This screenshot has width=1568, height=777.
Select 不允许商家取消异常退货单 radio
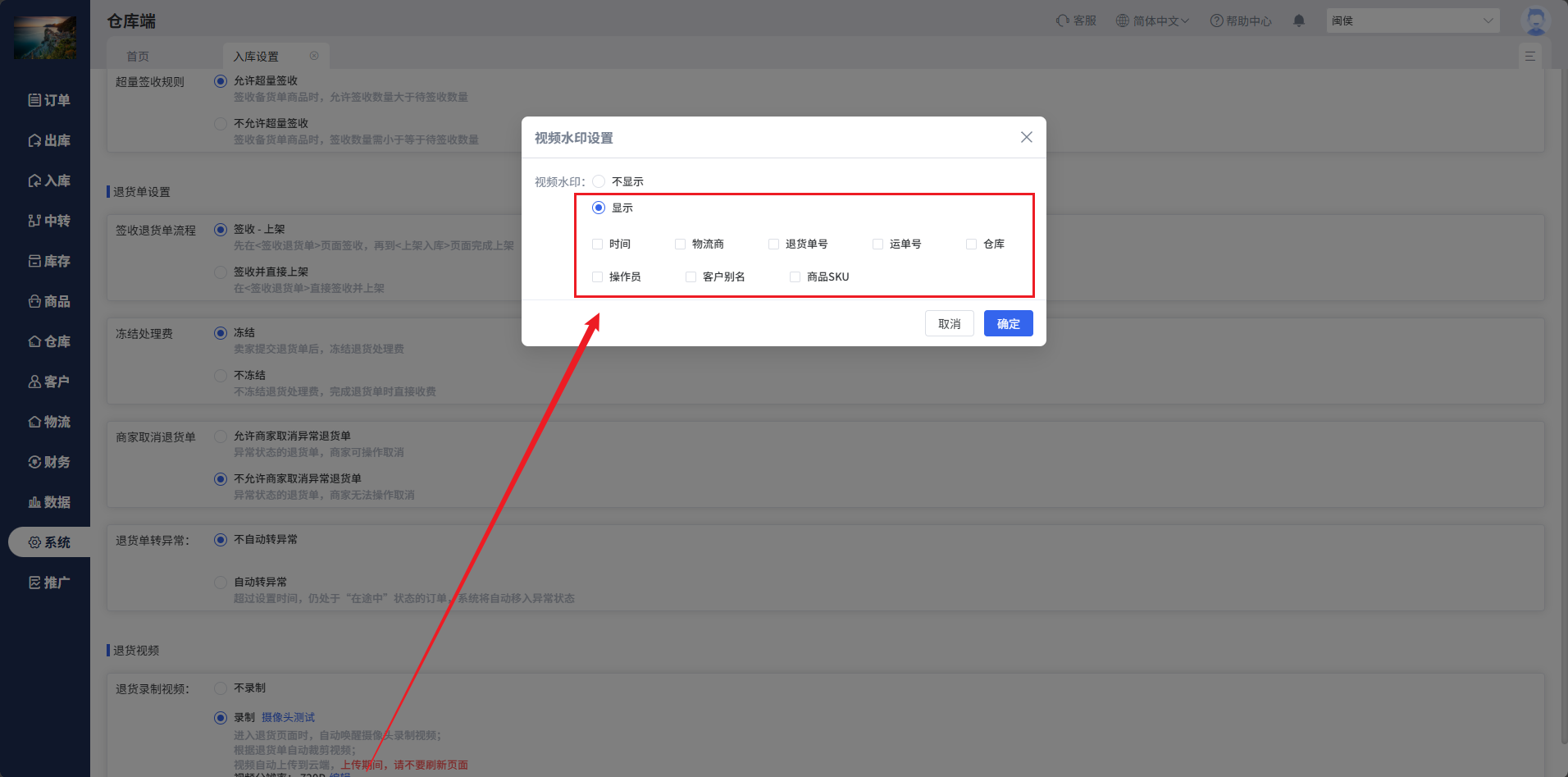221,479
